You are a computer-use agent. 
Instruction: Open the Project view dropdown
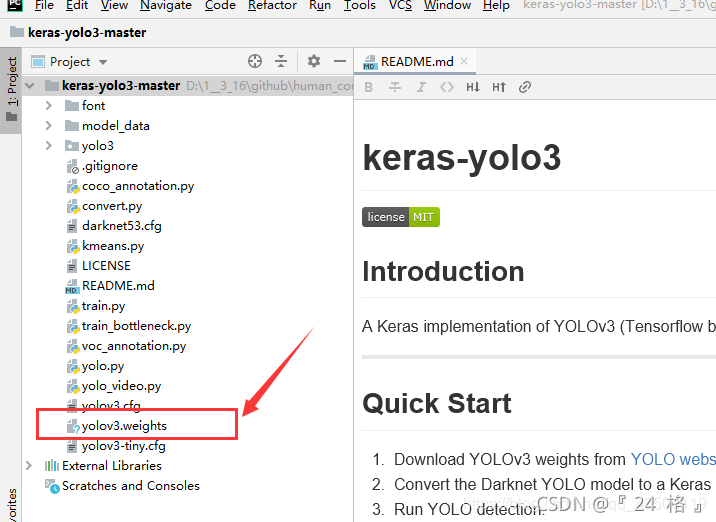(x=103, y=62)
